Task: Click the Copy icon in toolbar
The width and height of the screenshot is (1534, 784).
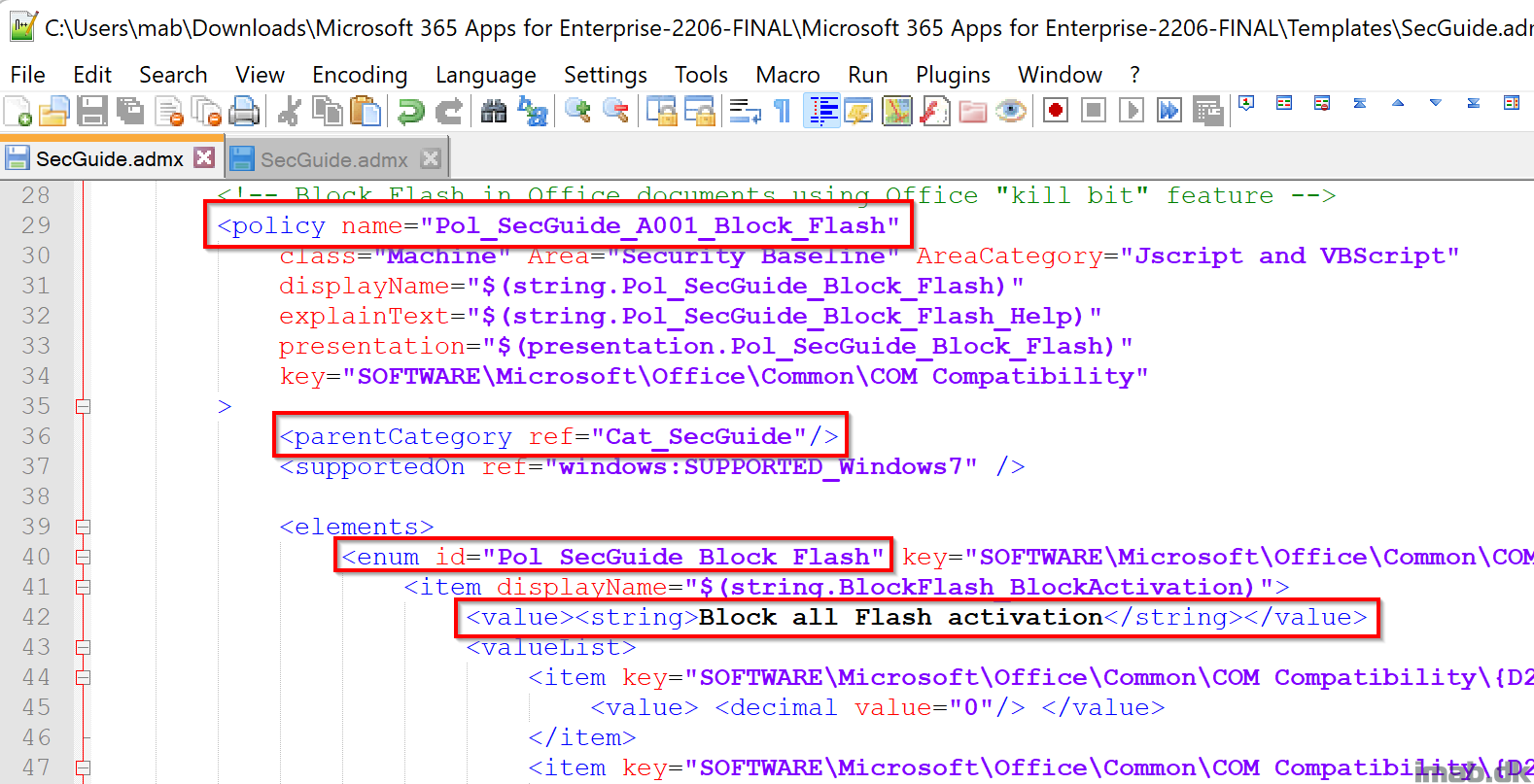Action: pyautogui.click(x=328, y=112)
